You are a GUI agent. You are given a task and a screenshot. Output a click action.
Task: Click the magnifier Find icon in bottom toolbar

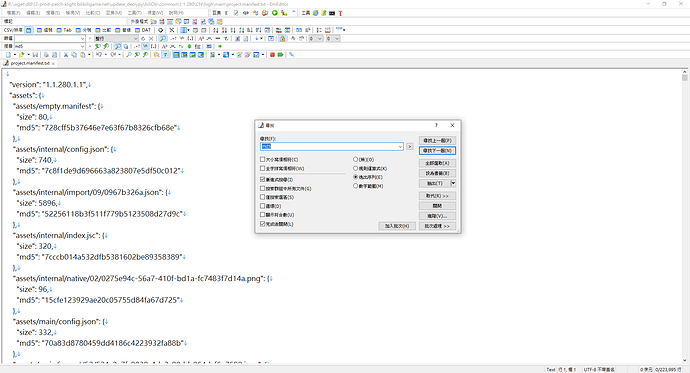[128, 55]
